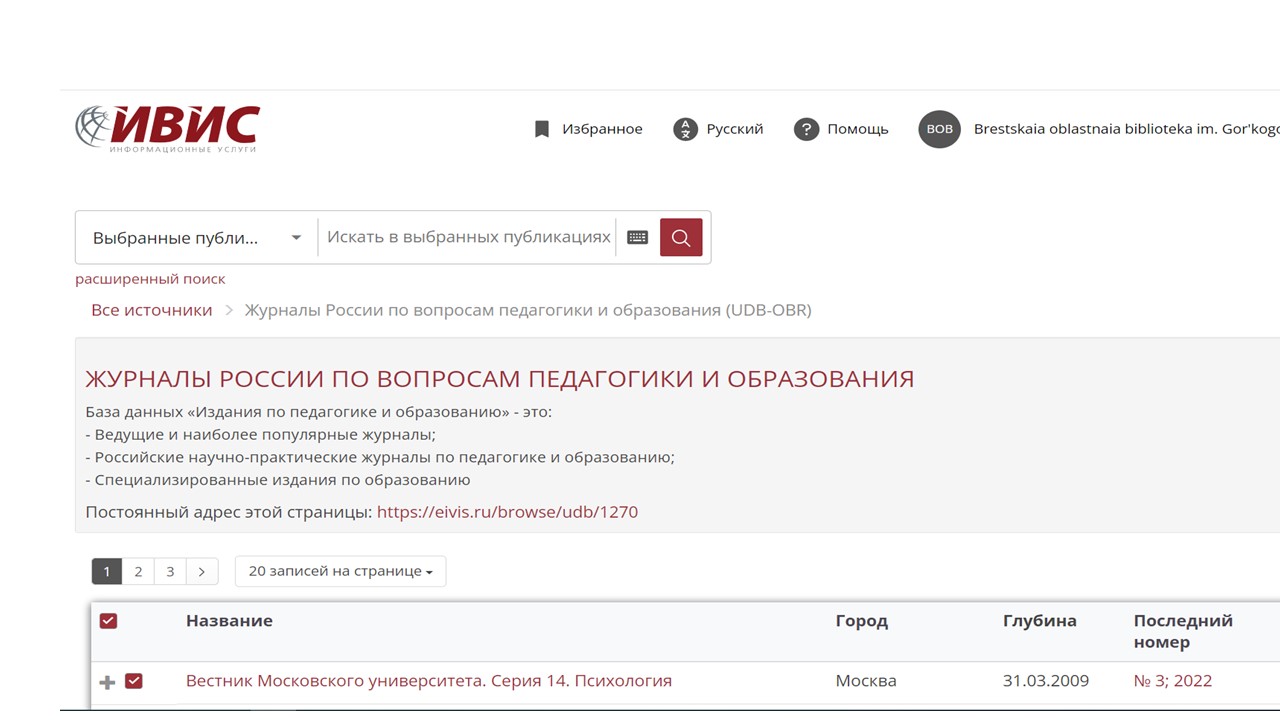Toggle select-all checkbox in table header
The image size is (1280, 720).
pyautogui.click(x=109, y=621)
